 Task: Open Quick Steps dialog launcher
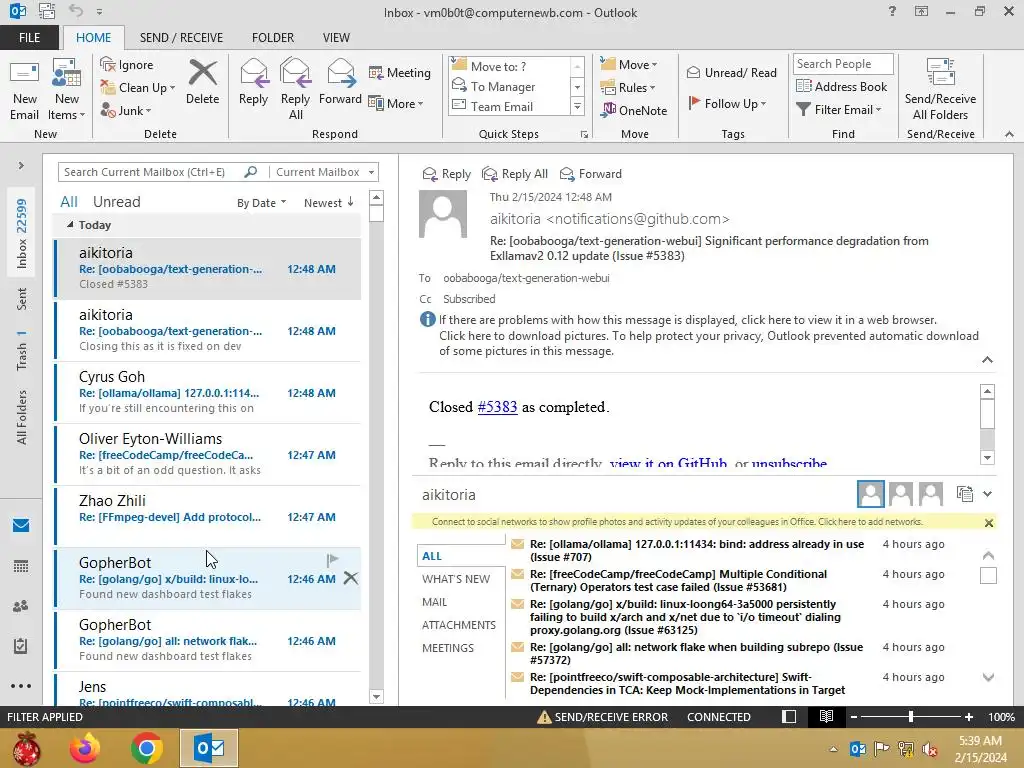coord(584,135)
